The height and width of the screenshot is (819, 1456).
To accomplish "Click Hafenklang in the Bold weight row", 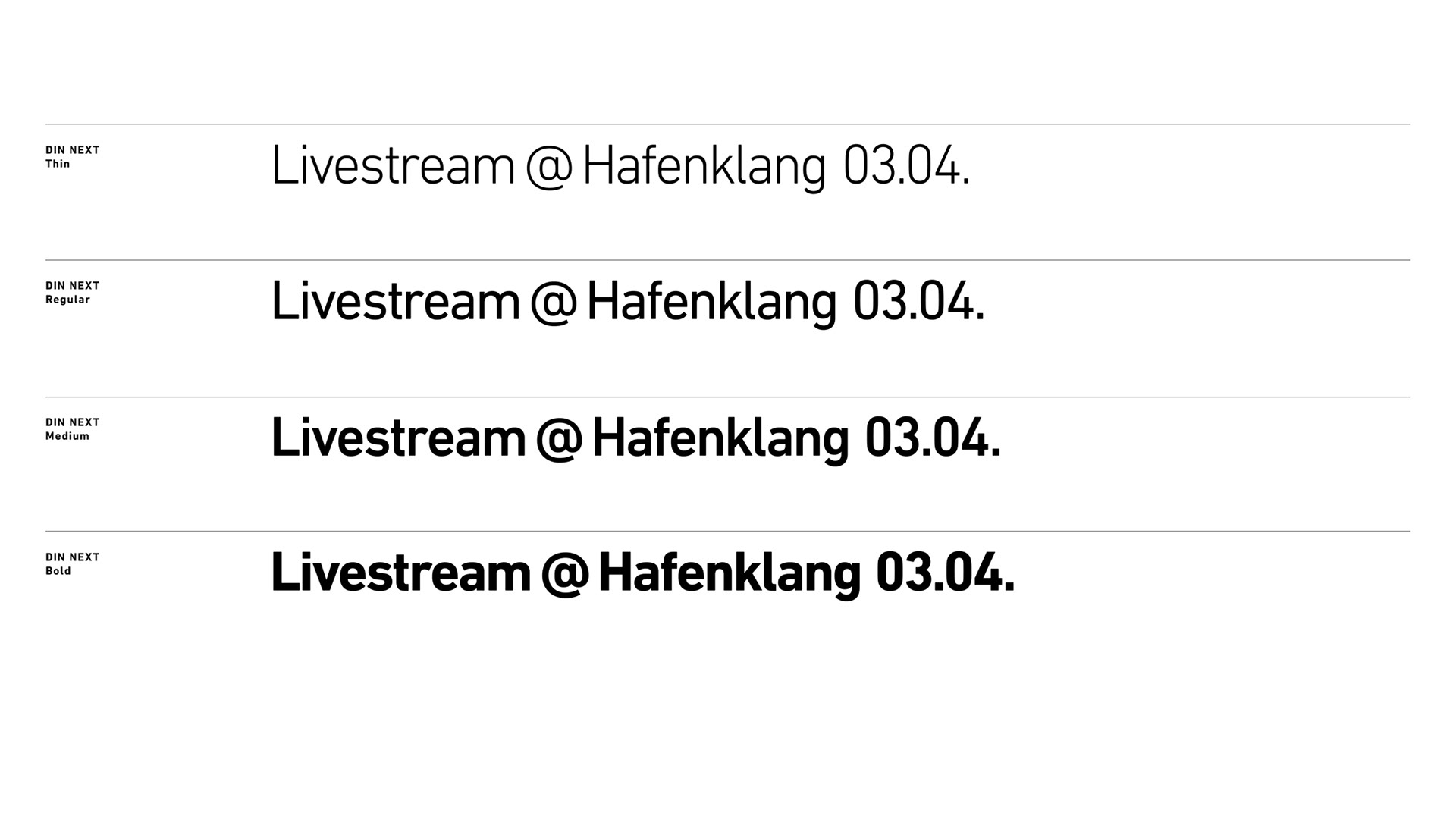I will click(x=730, y=575).
